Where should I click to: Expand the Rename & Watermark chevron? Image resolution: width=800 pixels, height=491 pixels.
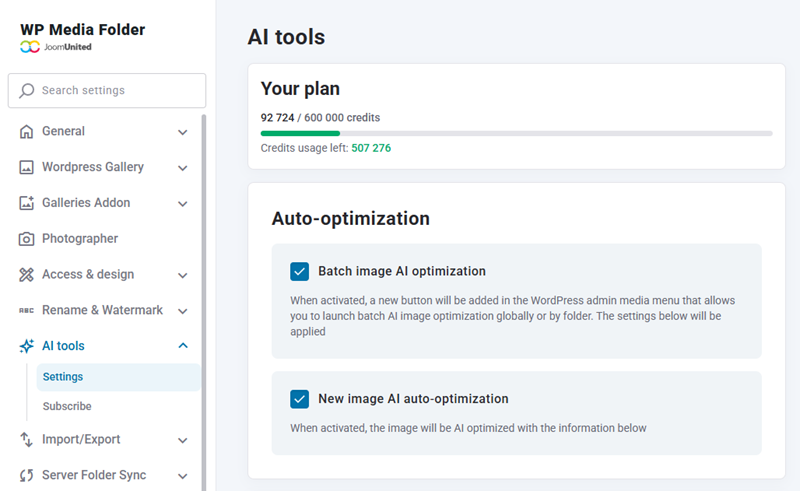point(182,311)
